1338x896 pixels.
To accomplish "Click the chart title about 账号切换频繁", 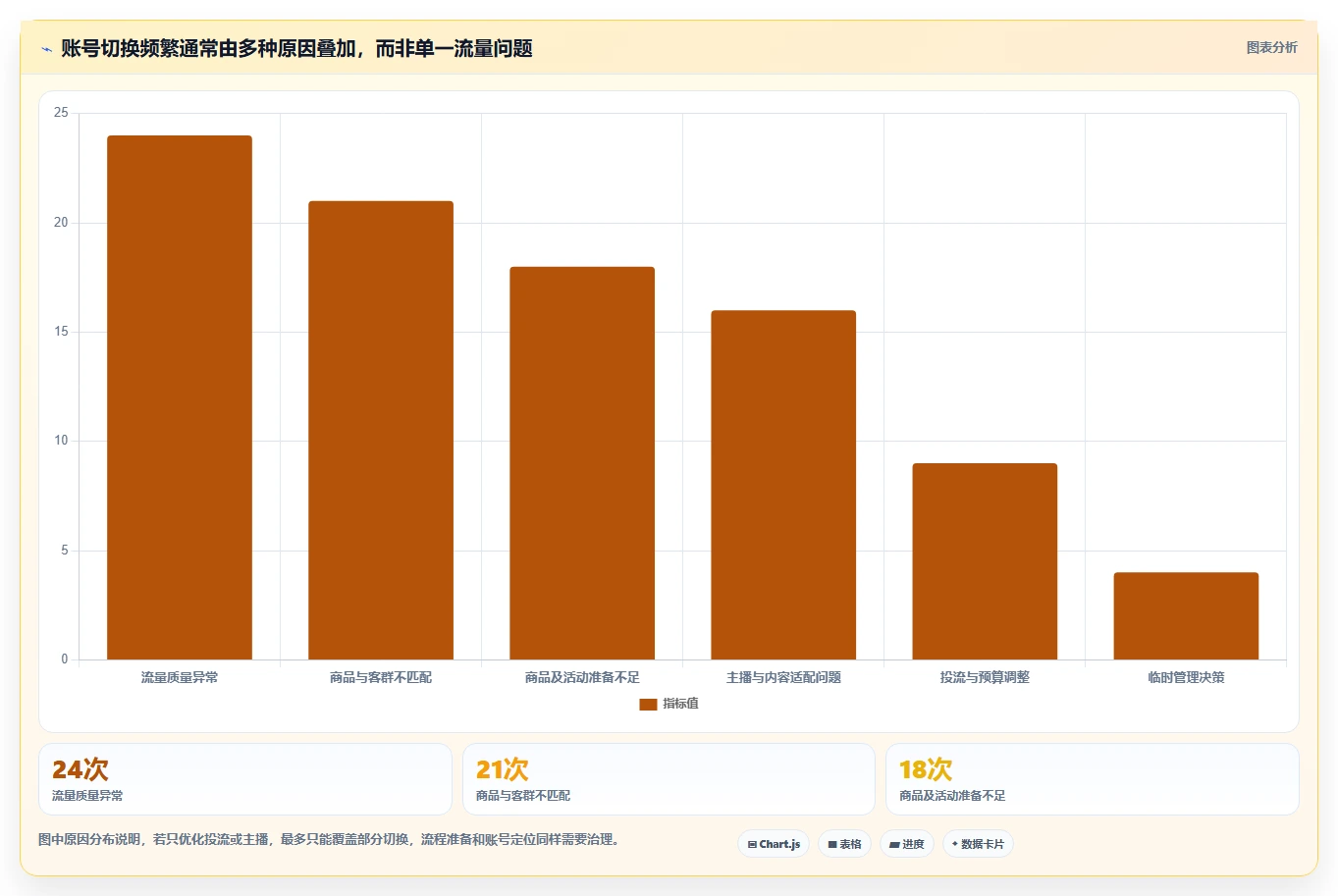I will click(296, 49).
